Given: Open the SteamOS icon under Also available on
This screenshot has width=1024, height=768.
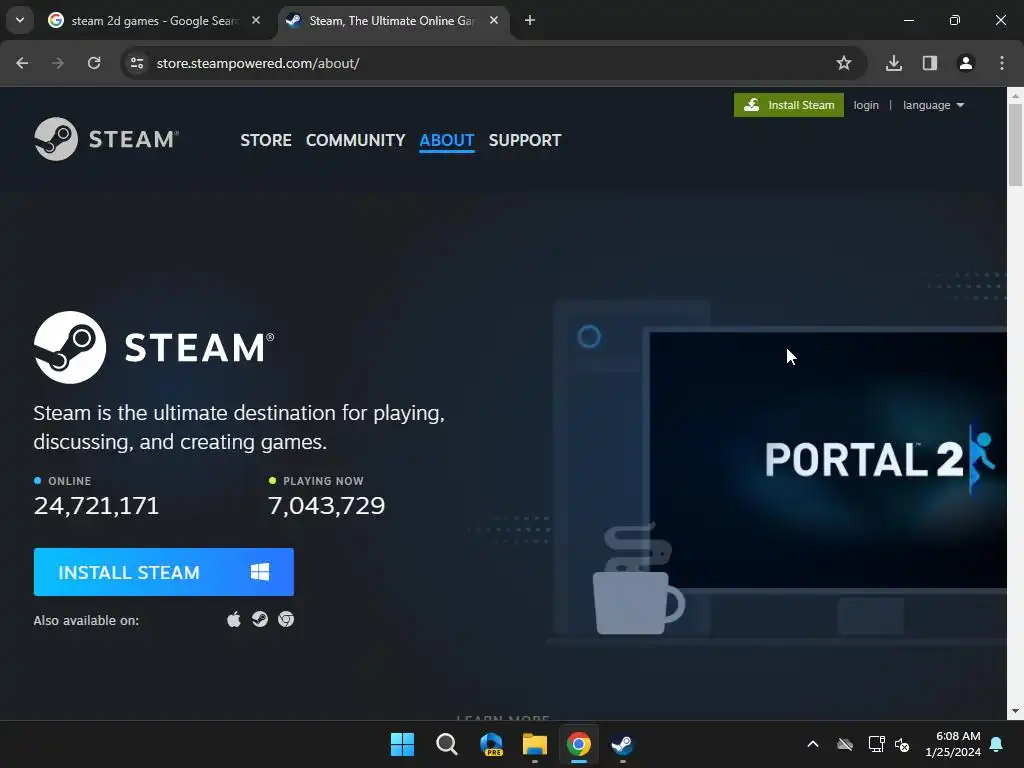Looking at the screenshot, I should pyautogui.click(x=260, y=619).
